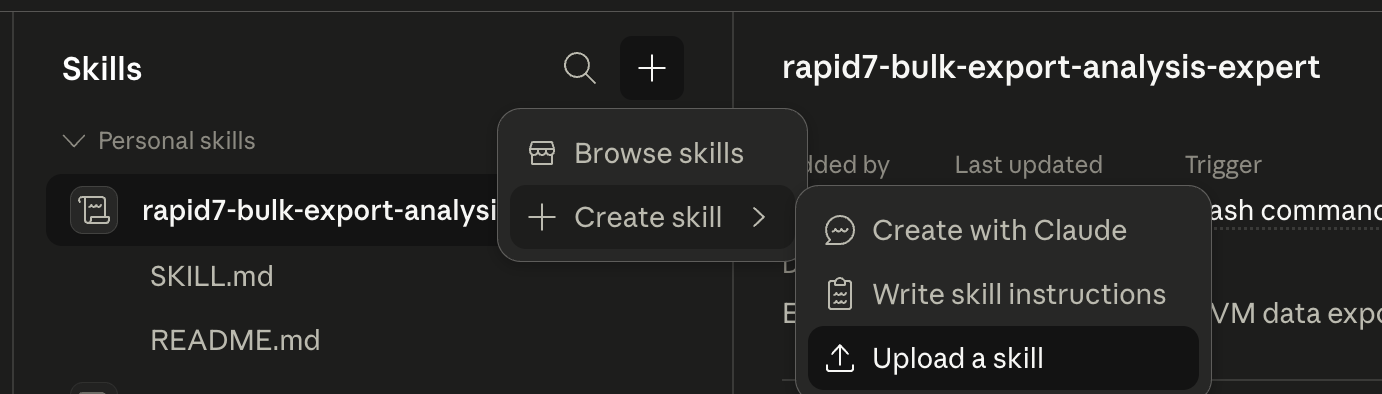Expand the Create skill submenu arrow
Screen dimensions: 1382x394
click(758, 217)
